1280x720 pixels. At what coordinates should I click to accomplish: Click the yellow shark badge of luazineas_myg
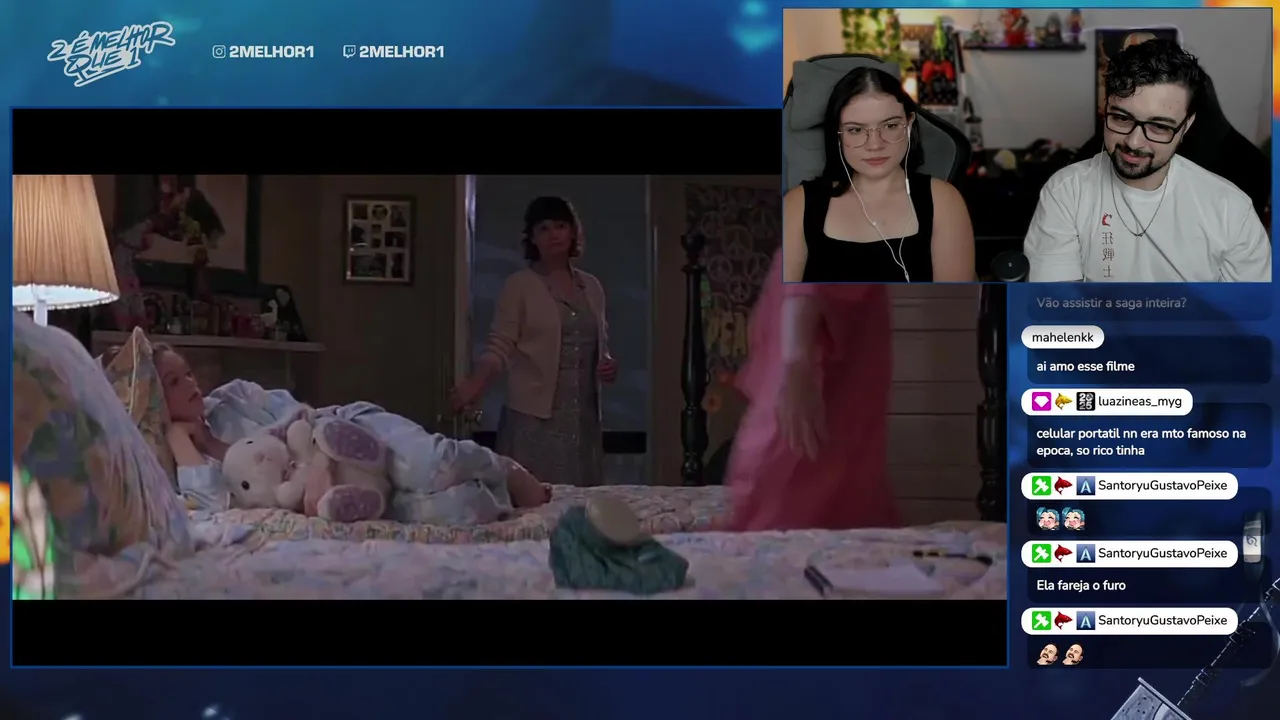tap(1063, 402)
